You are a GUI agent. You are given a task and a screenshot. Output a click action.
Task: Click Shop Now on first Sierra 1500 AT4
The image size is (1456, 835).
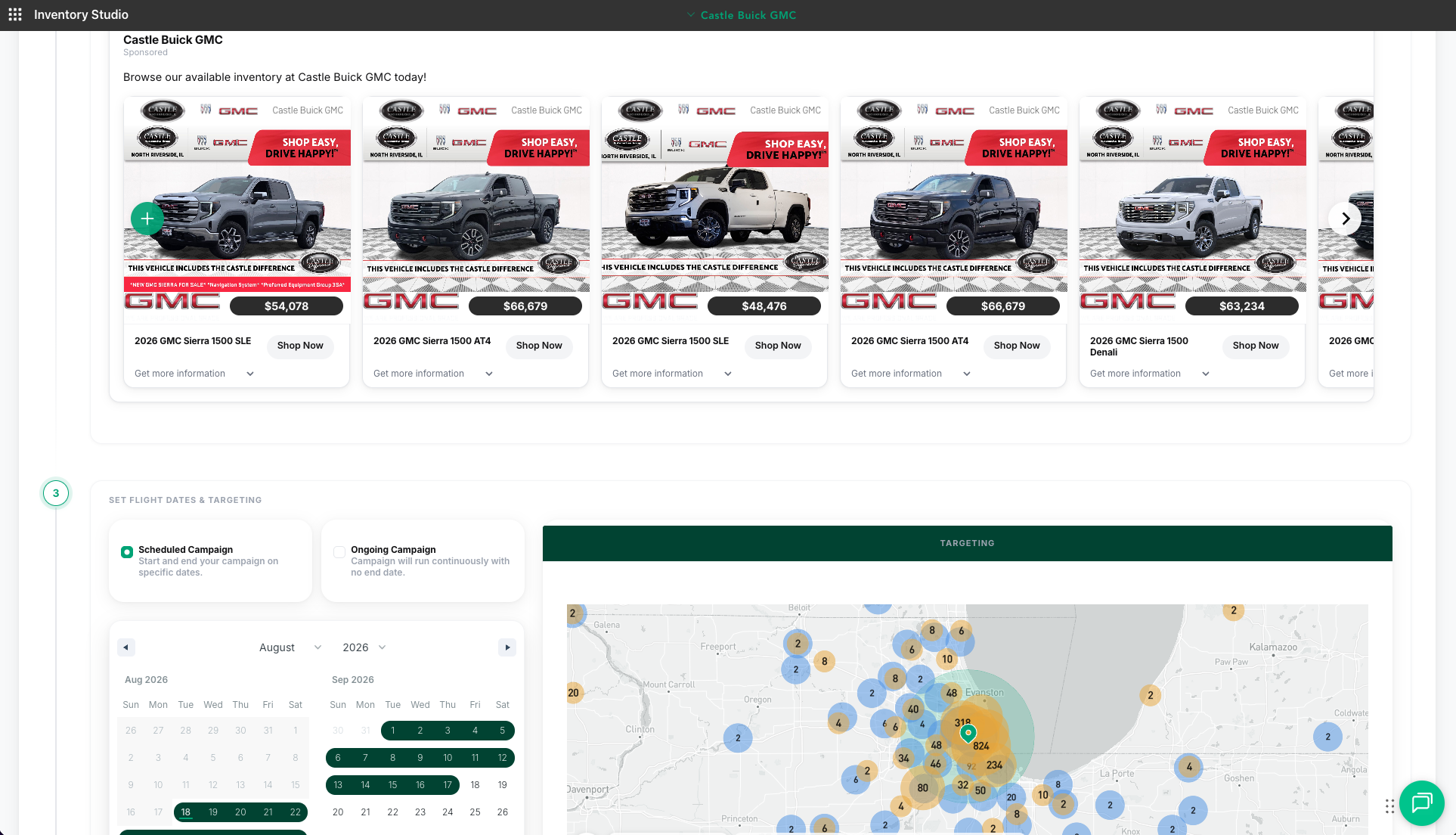539,346
